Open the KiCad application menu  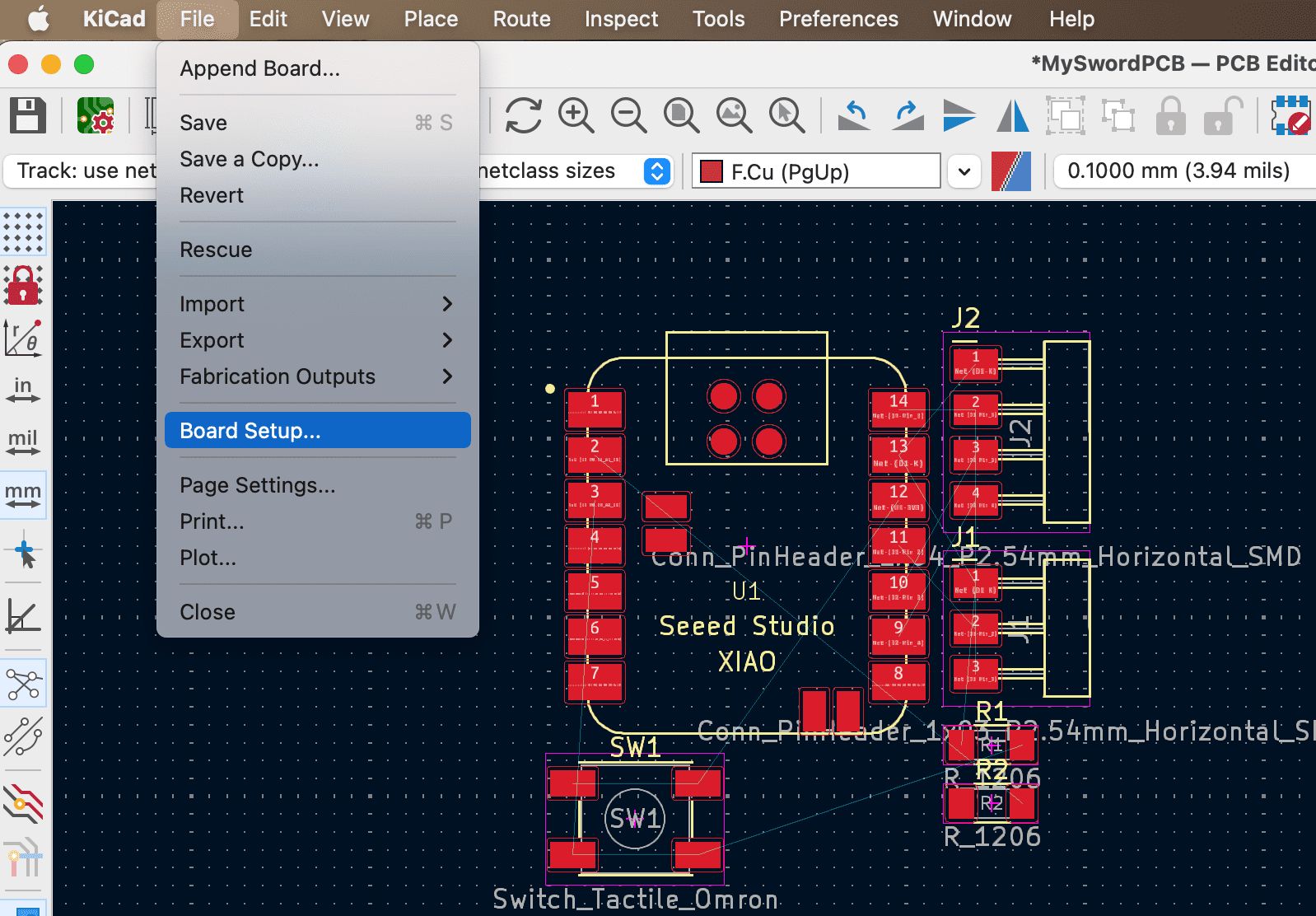click(x=114, y=19)
